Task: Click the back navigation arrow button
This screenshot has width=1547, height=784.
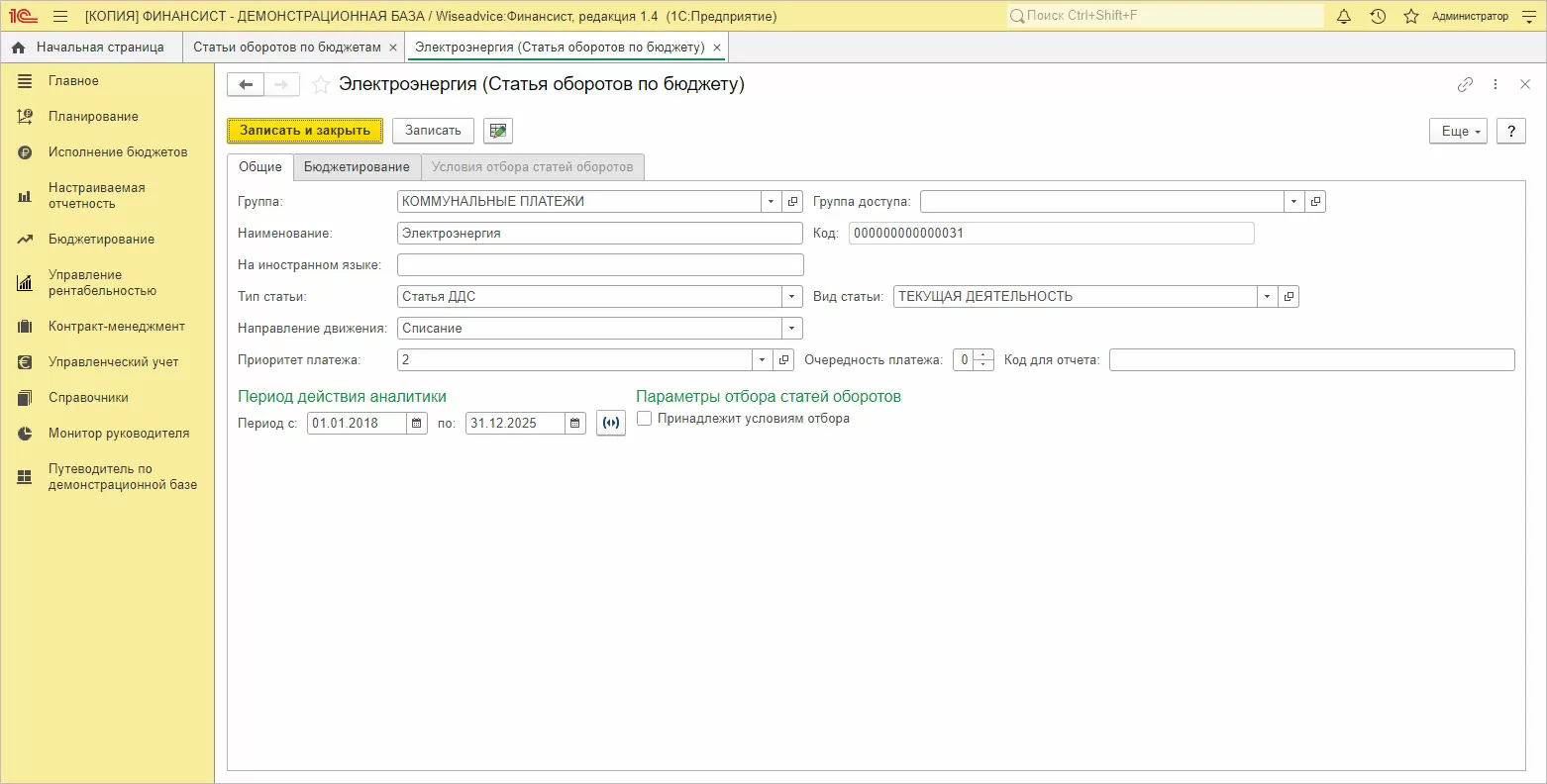Action: (x=246, y=85)
